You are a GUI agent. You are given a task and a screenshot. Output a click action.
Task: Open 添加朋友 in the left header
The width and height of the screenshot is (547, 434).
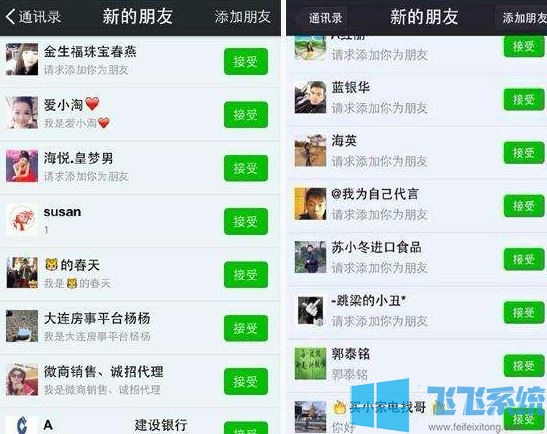coord(242,17)
